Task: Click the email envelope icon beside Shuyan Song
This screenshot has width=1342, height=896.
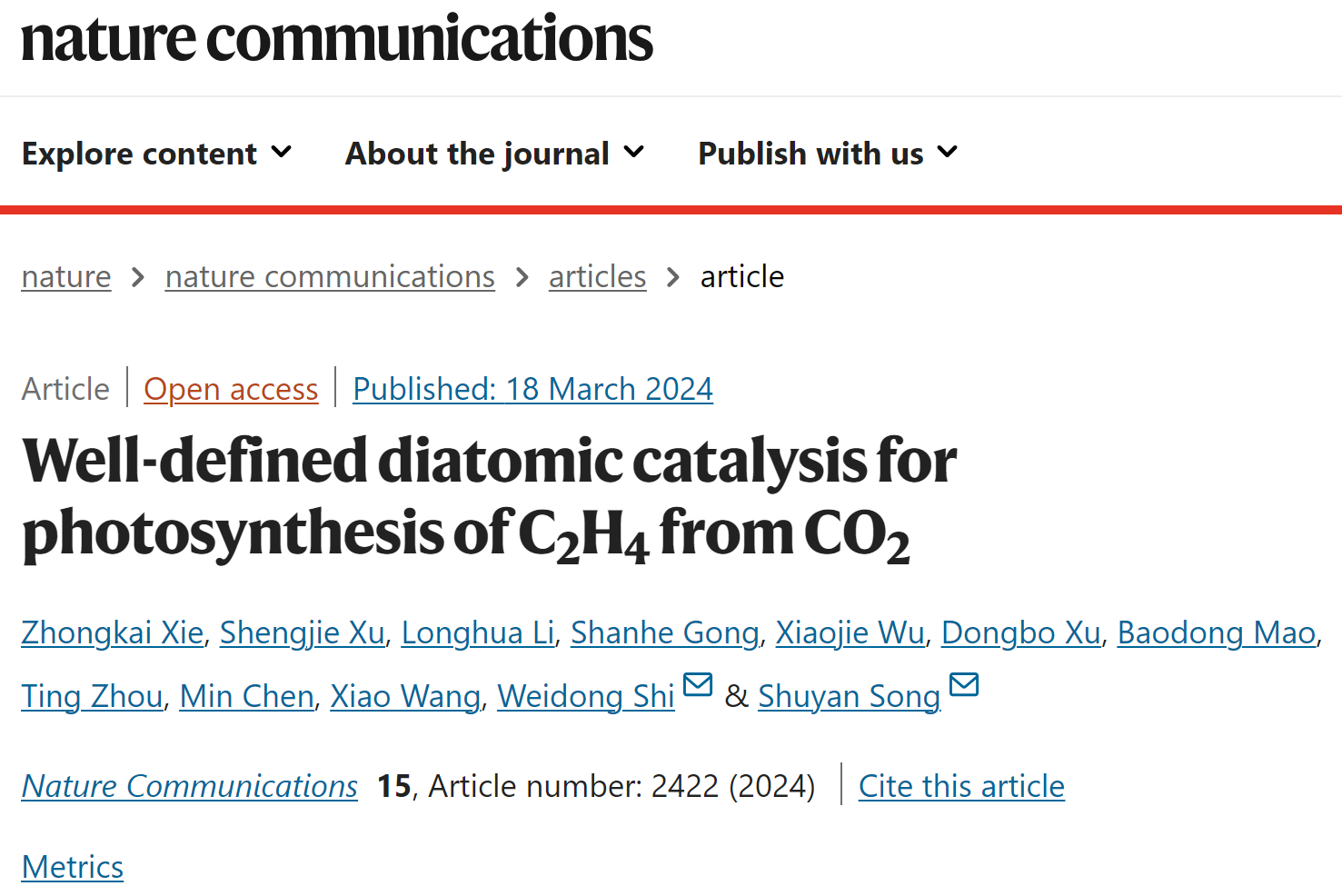Action: pos(964,684)
